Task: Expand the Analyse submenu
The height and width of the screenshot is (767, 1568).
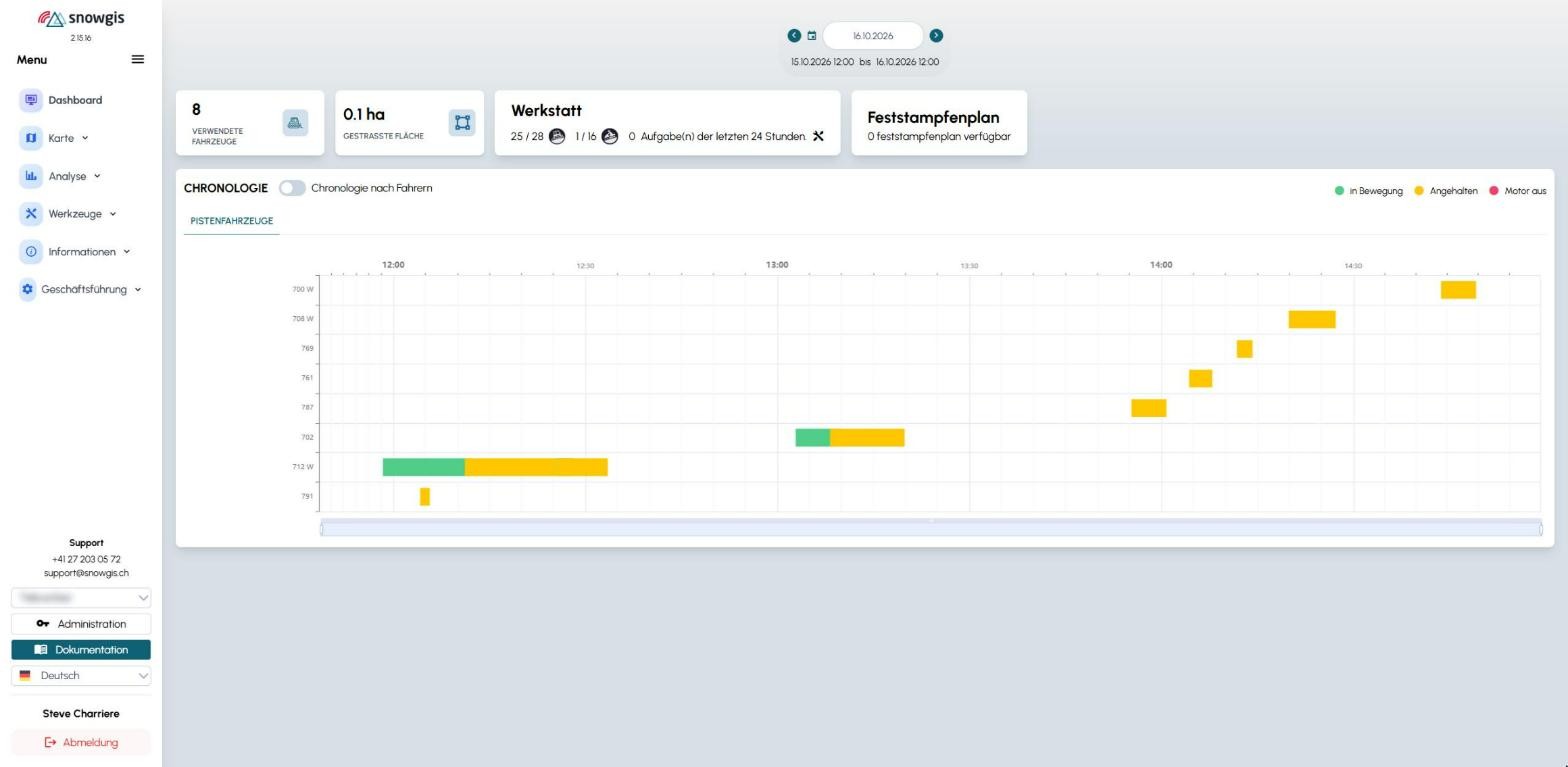Action: 97,176
